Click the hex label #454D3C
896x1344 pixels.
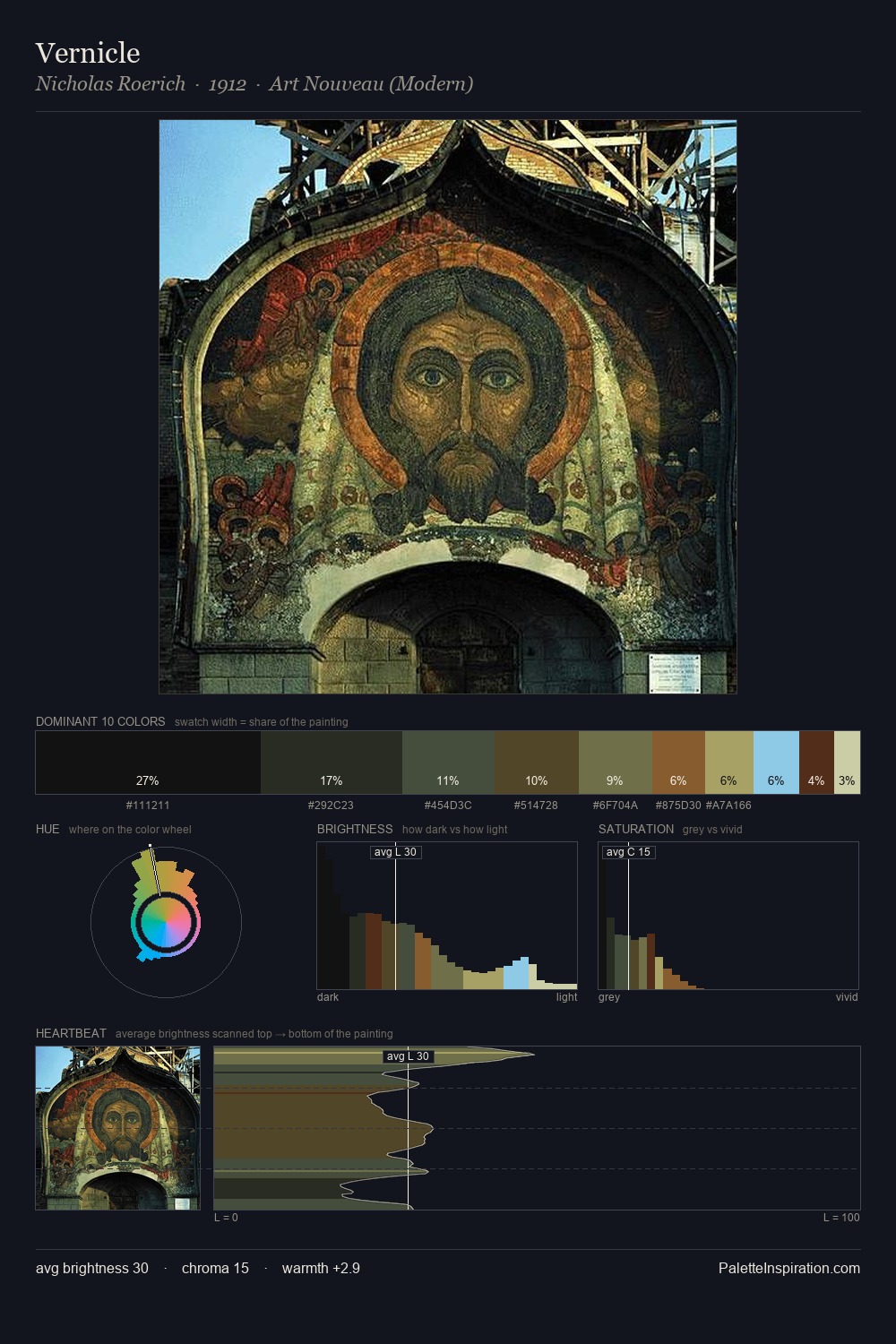pos(448,805)
